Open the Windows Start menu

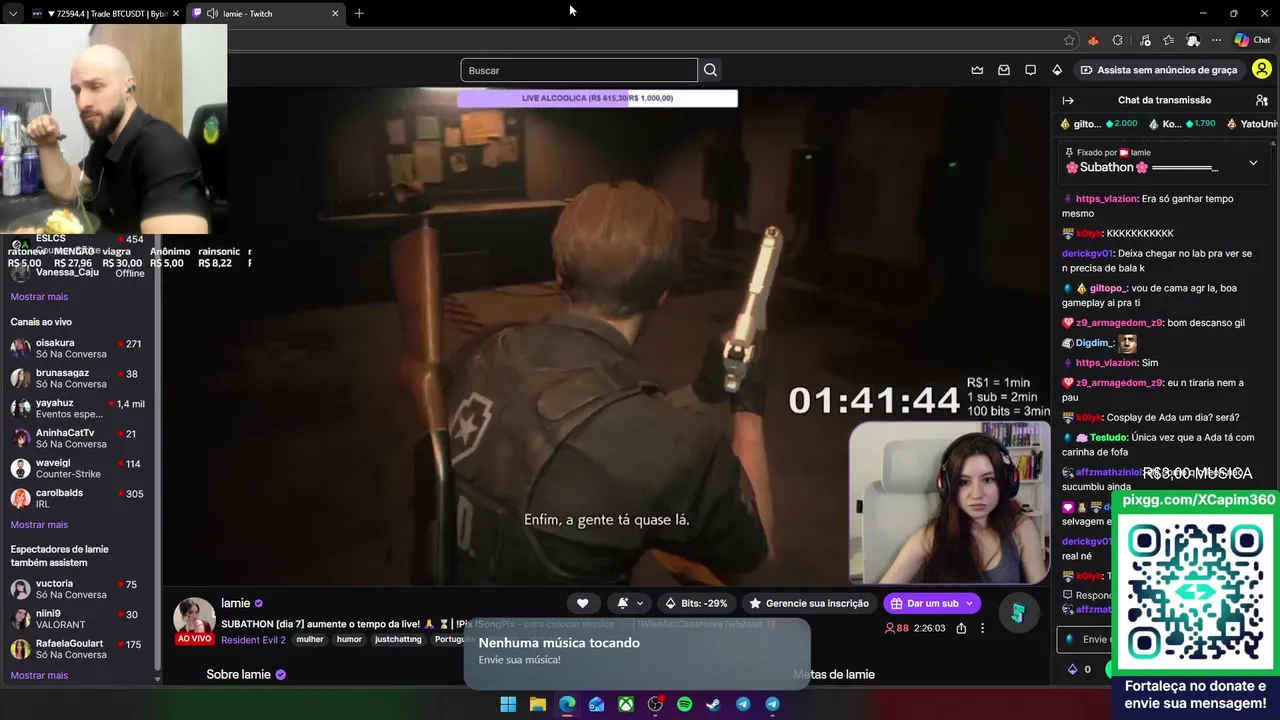click(508, 704)
